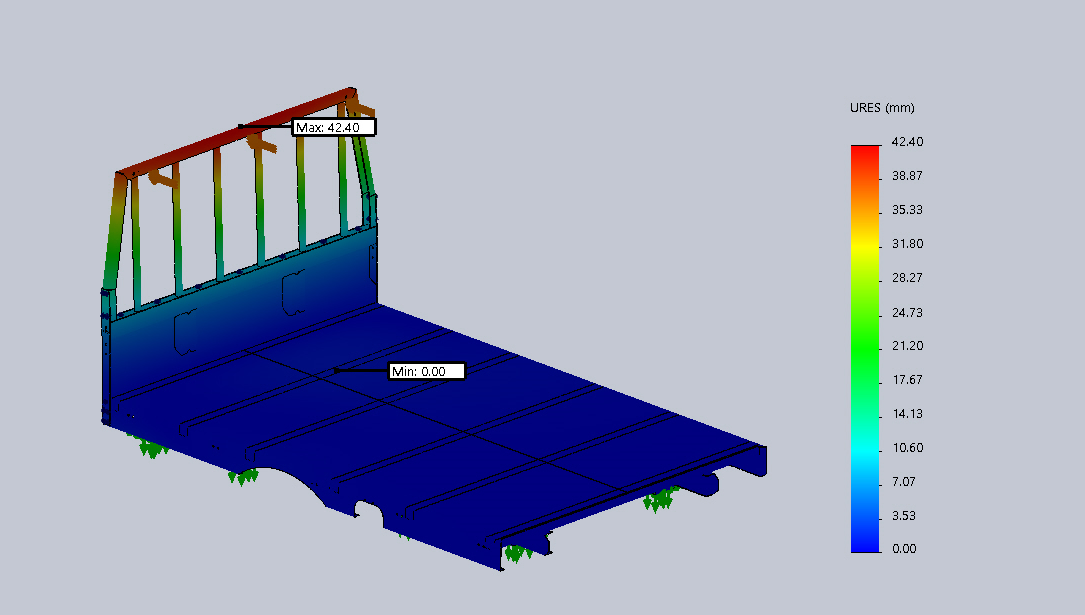The height and width of the screenshot is (615, 1085).
Task: Click the 3.53 legend value
Action: click(904, 515)
